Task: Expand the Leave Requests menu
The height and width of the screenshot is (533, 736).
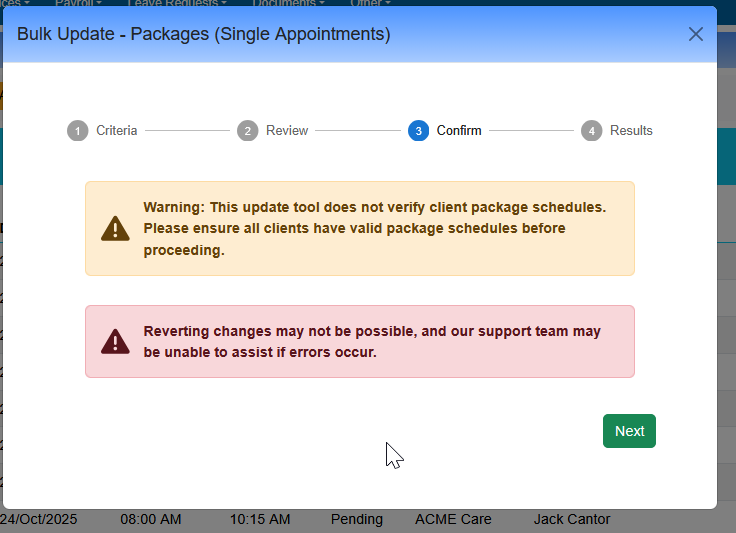Action: [x=170, y=3]
